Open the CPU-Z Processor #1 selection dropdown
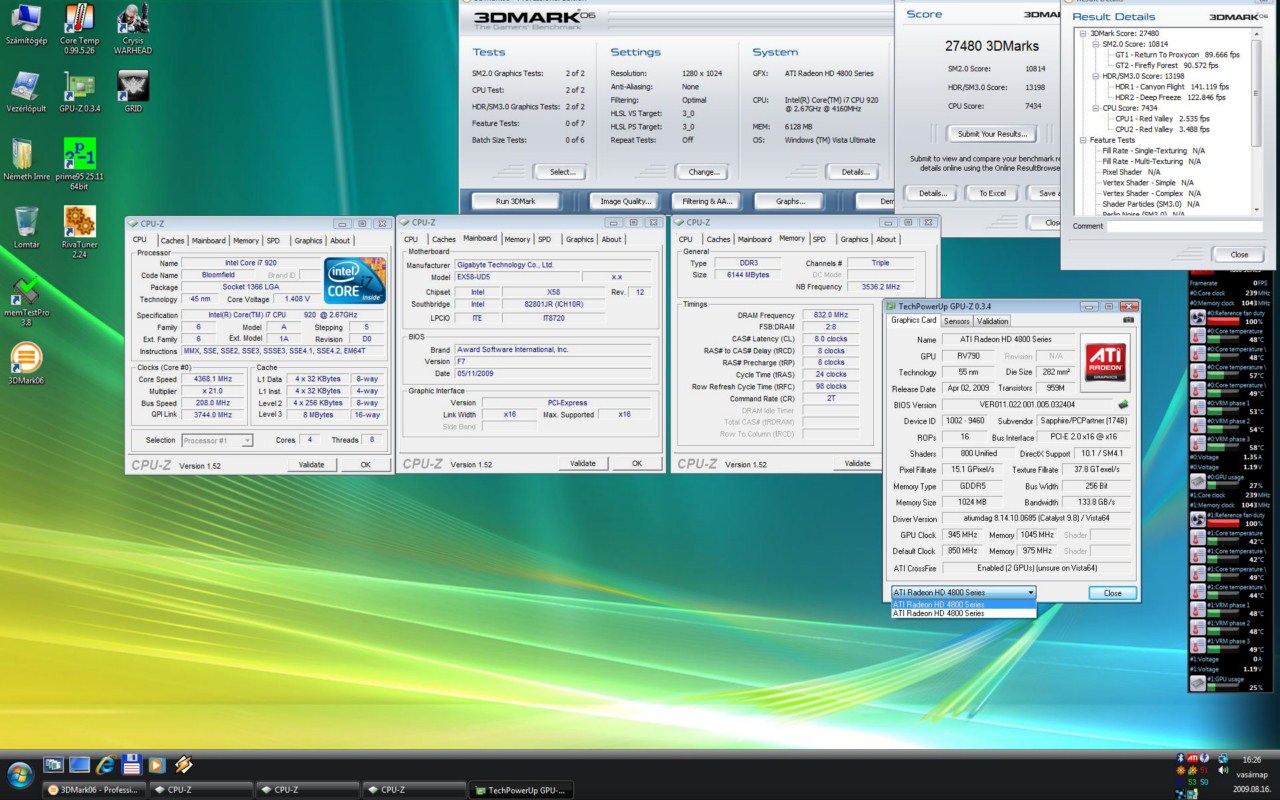Viewport: 1280px width, 800px height. [217, 440]
